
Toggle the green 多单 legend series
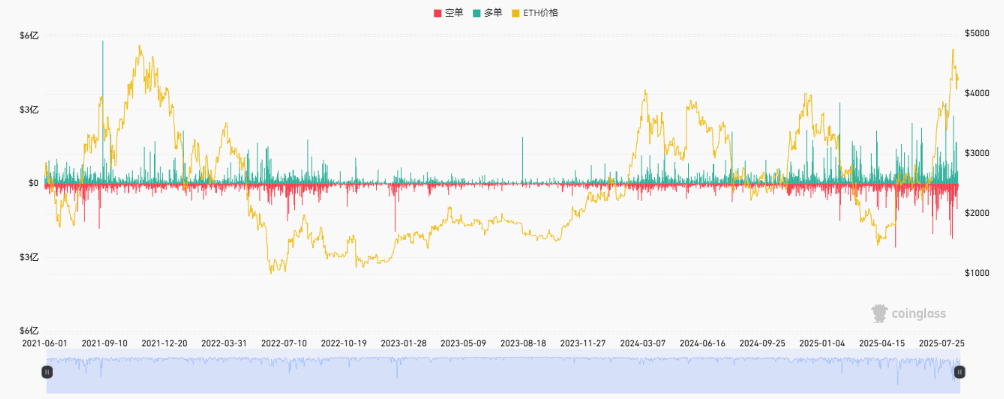488,13
